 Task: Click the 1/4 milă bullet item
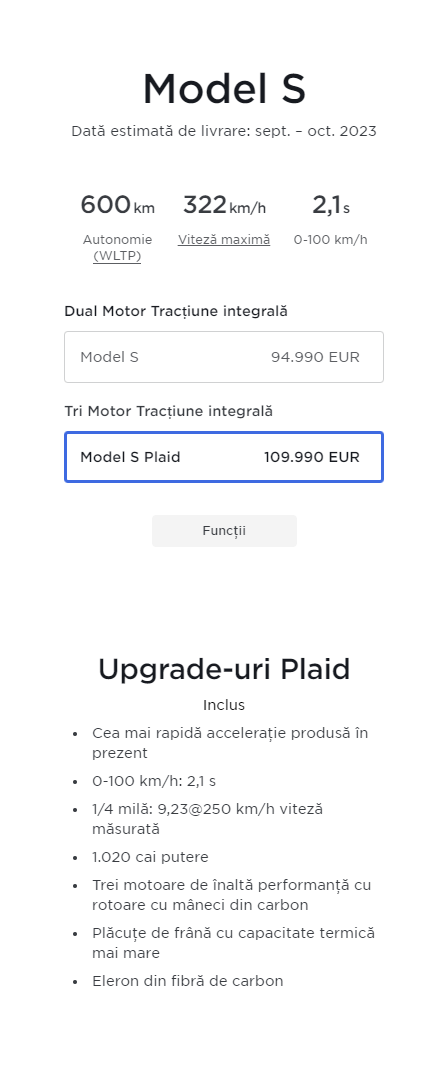(x=208, y=819)
